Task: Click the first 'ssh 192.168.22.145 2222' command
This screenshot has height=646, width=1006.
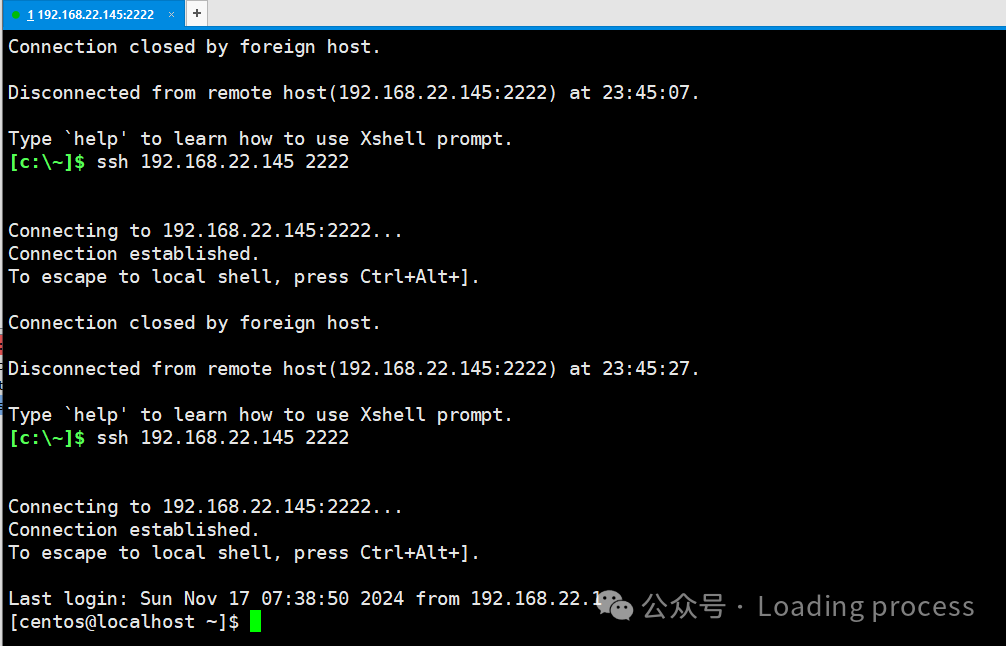Action: tap(223, 162)
